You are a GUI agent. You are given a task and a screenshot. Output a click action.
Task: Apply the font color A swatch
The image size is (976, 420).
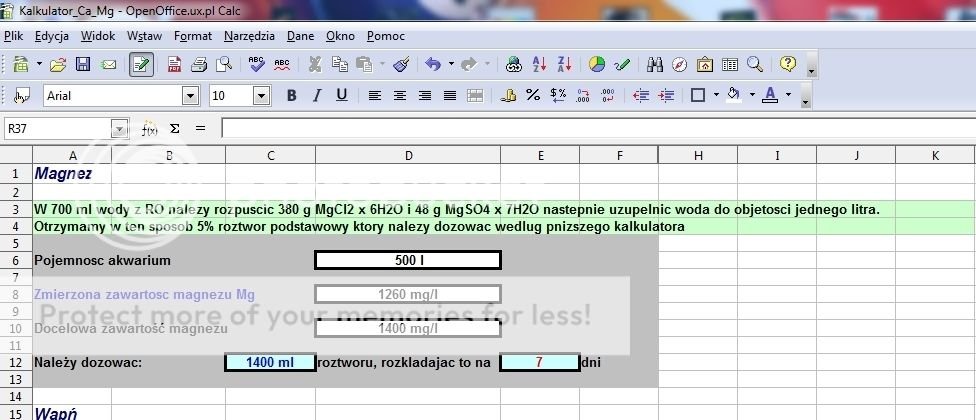771,95
